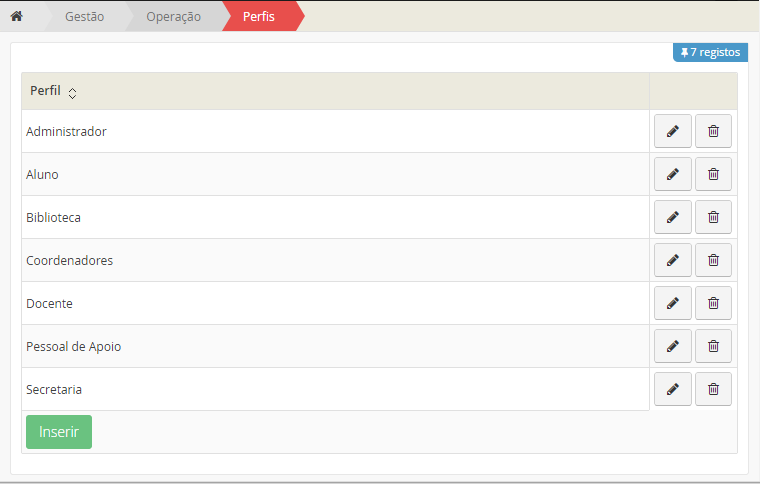This screenshot has width=760, height=484.
Task: Open Operação breadcrumb item
Action: pyautogui.click(x=173, y=16)
